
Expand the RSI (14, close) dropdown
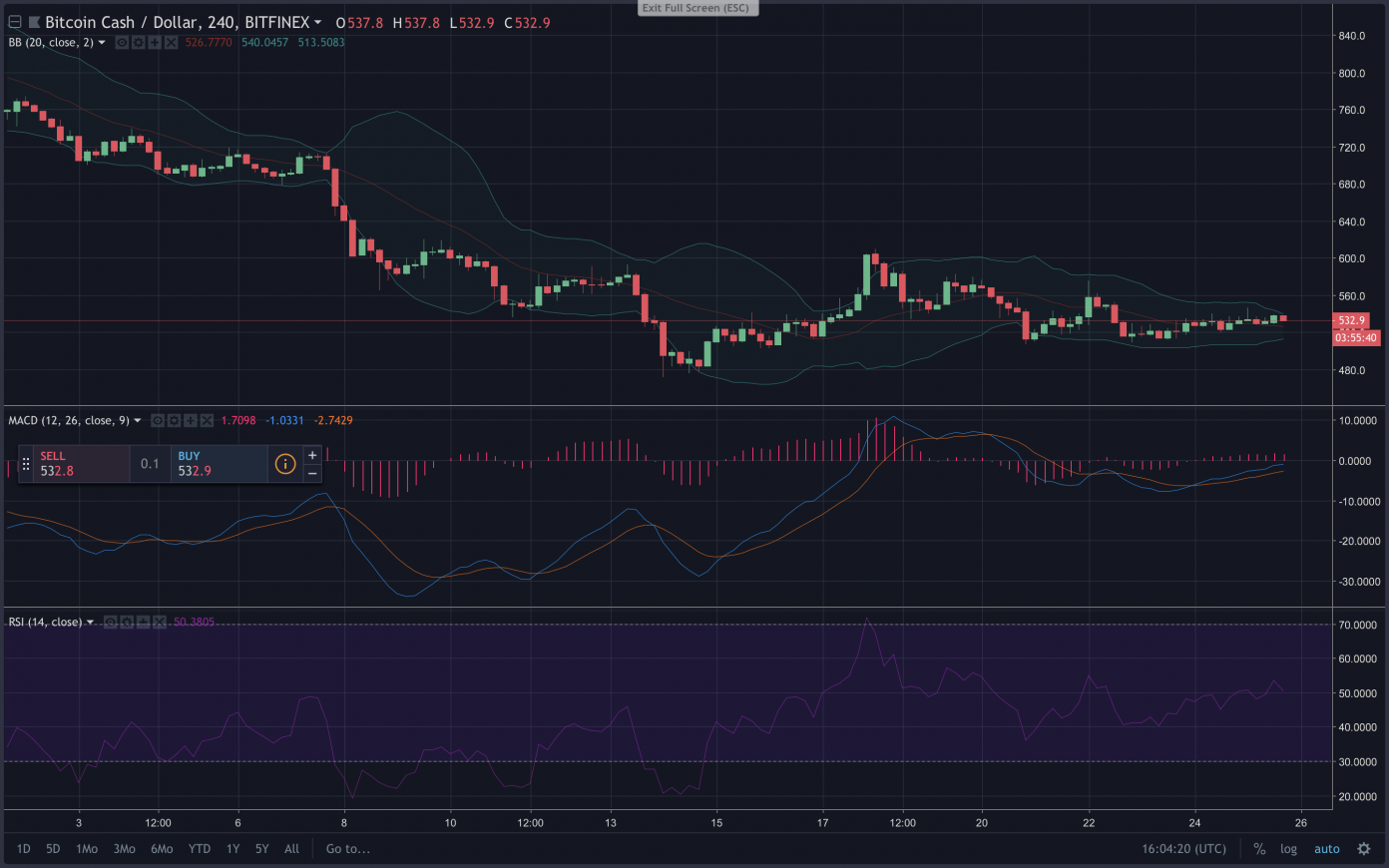tap(91, 623)
